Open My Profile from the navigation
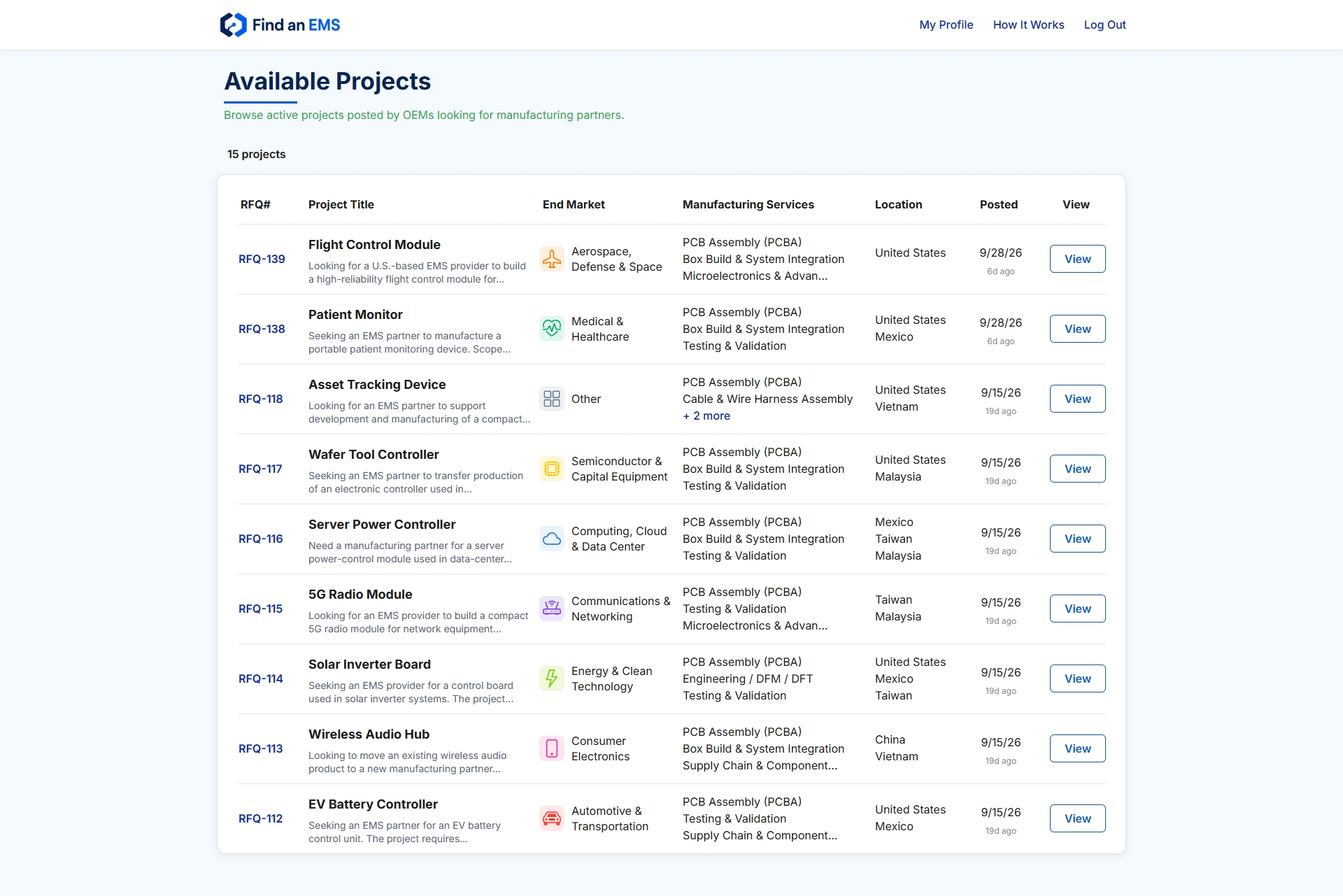 click(x=946, y=24)
